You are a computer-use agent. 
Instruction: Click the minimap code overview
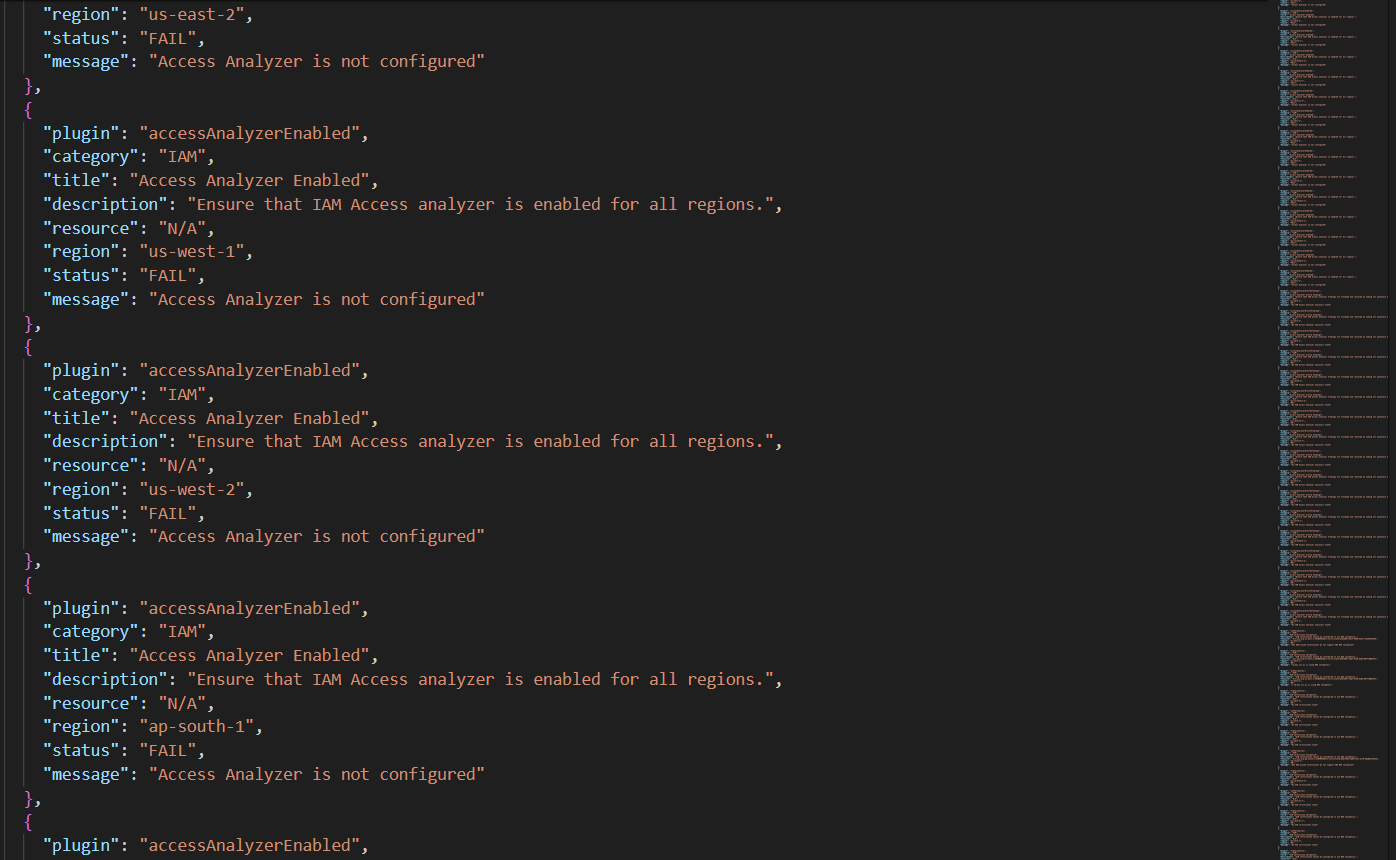tap(1333, 430)
